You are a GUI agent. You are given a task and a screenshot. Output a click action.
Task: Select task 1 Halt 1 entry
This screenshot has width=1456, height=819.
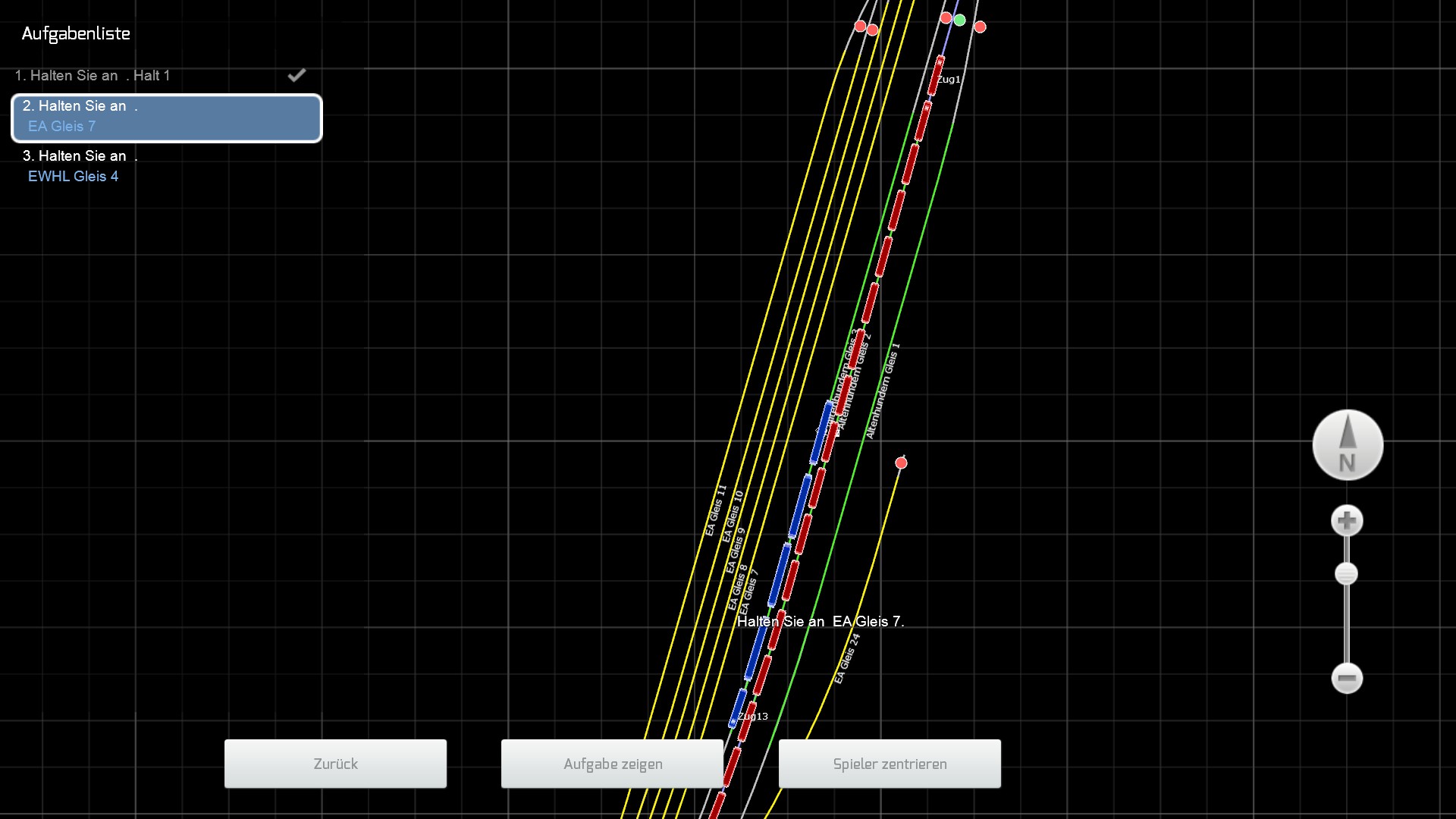point(93,76)
